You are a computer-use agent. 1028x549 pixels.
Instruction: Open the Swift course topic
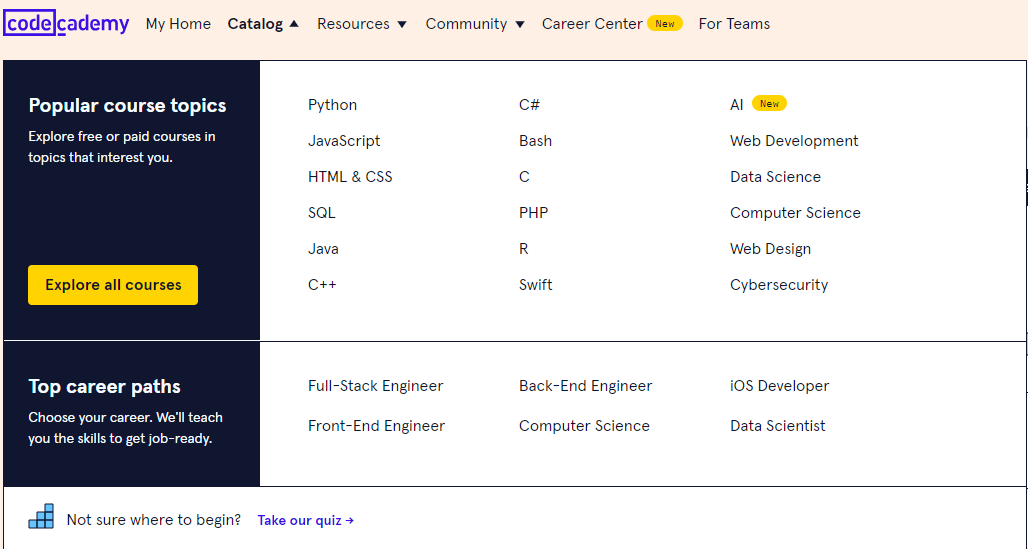coord(536,285)
